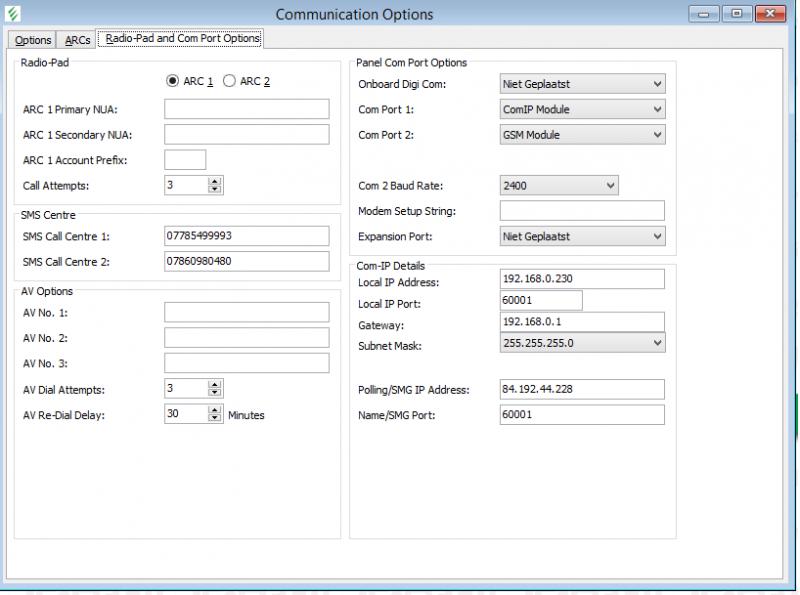Click the Modem Setup String field
This screenshot has width=800, height=595.
point(581,210)
